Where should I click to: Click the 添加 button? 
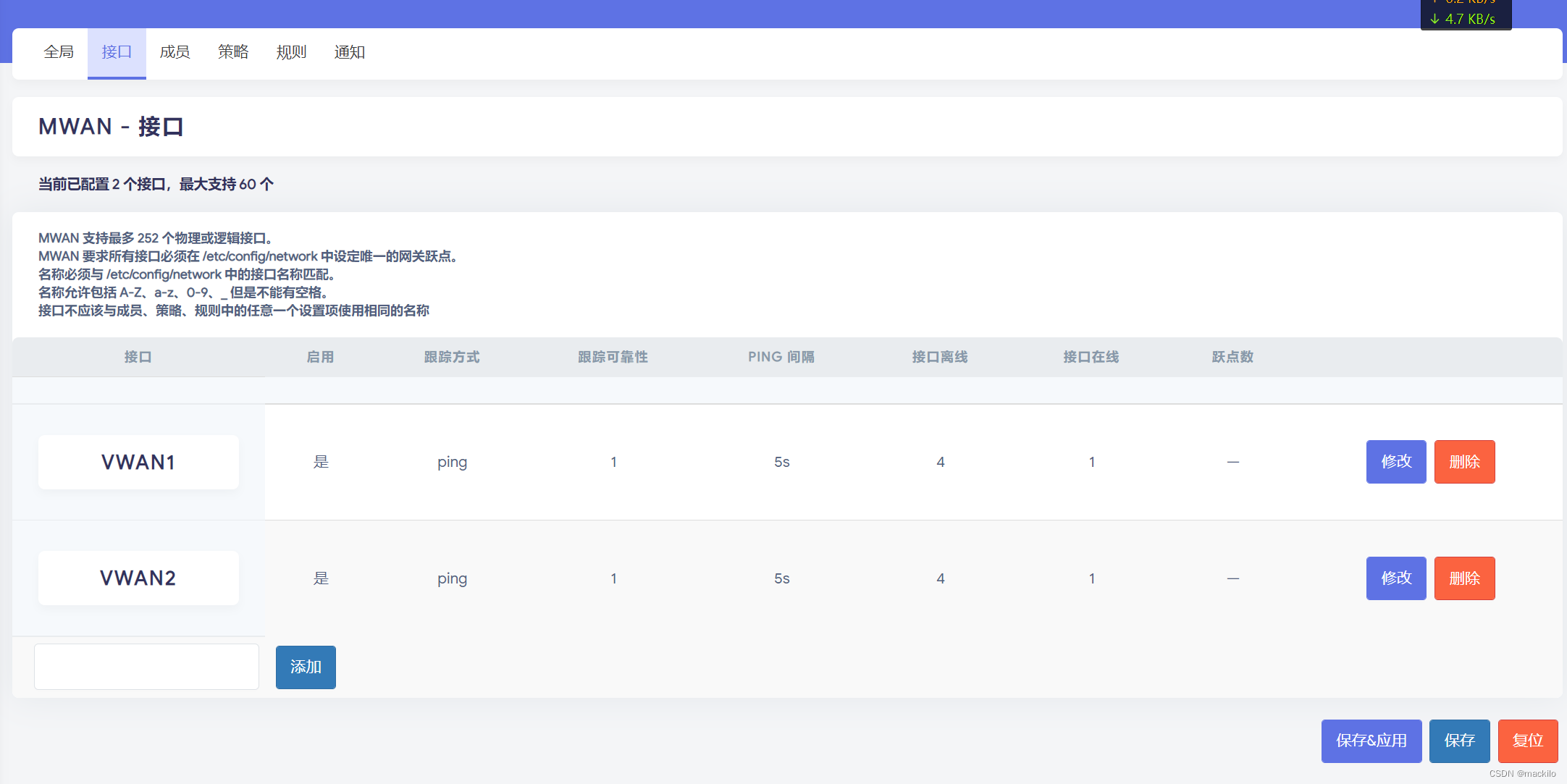(306, 667)
